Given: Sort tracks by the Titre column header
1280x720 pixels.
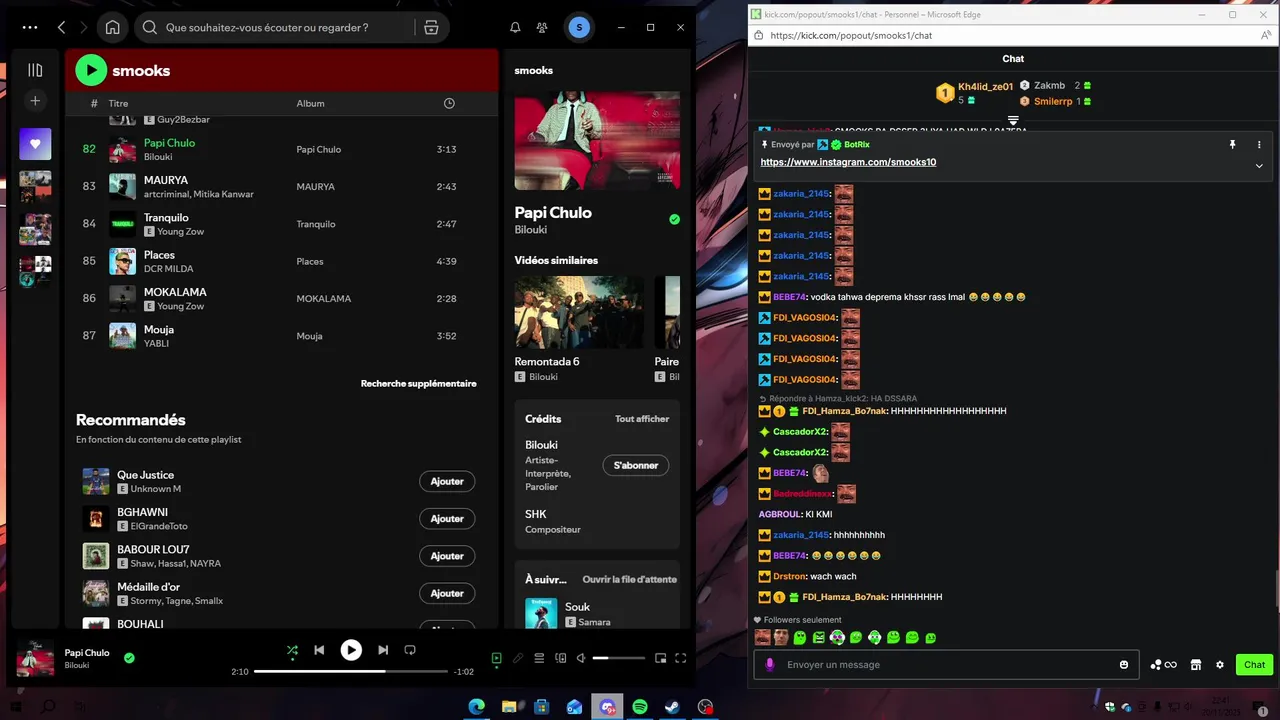Looking at the screenshot, I should [118, 104].
